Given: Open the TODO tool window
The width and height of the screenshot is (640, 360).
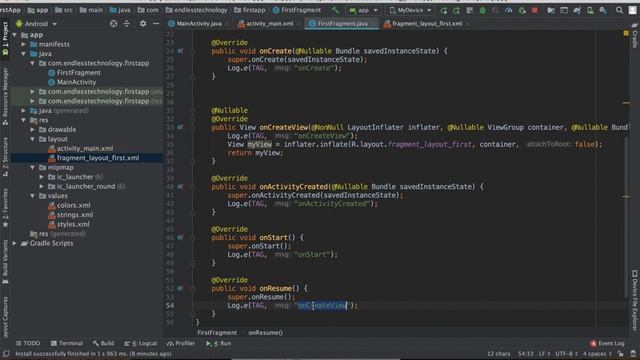Looking at the screenshot, I should pos(28,343).
